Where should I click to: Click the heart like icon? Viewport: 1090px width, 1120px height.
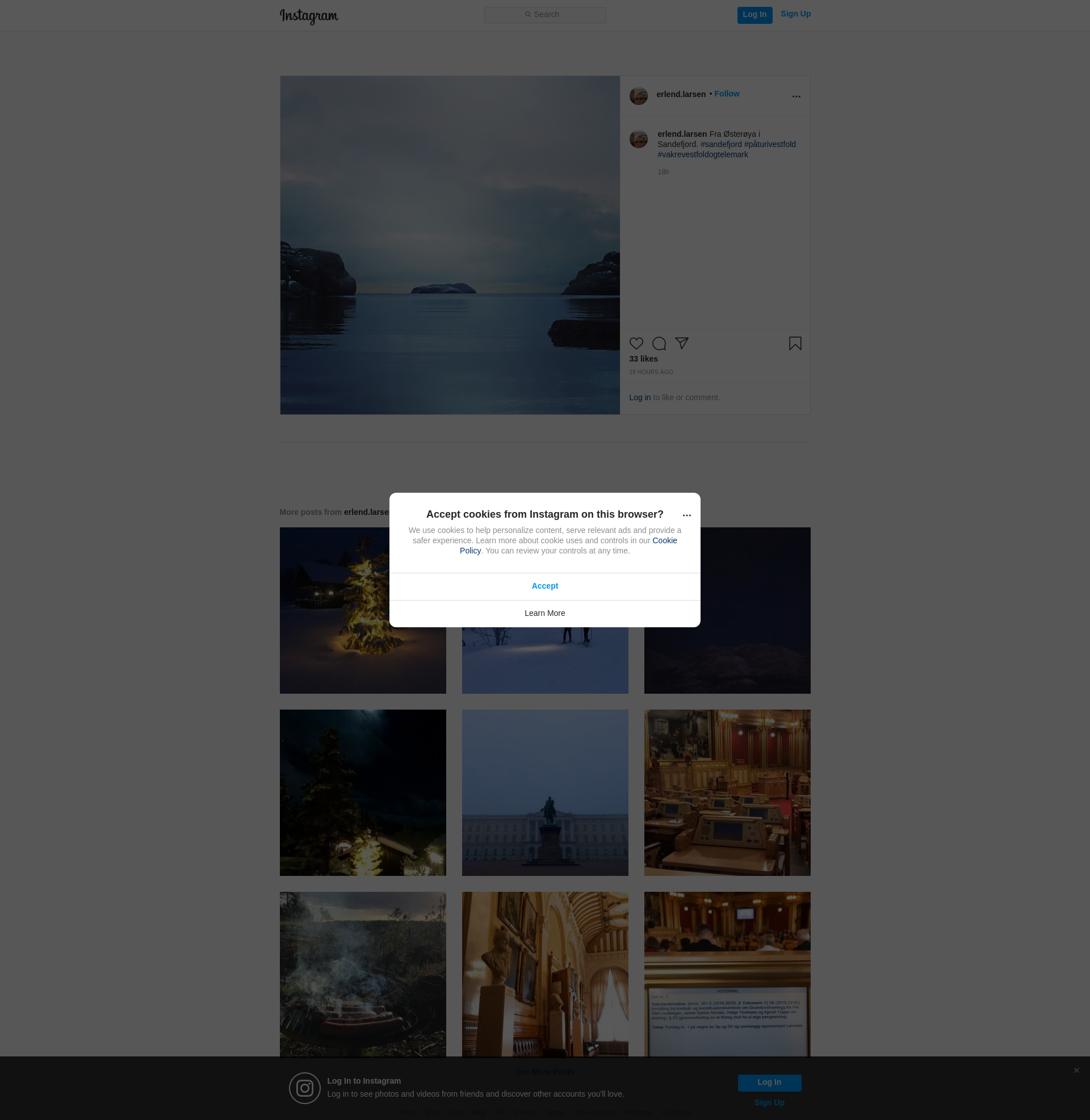tap(636, 343)
